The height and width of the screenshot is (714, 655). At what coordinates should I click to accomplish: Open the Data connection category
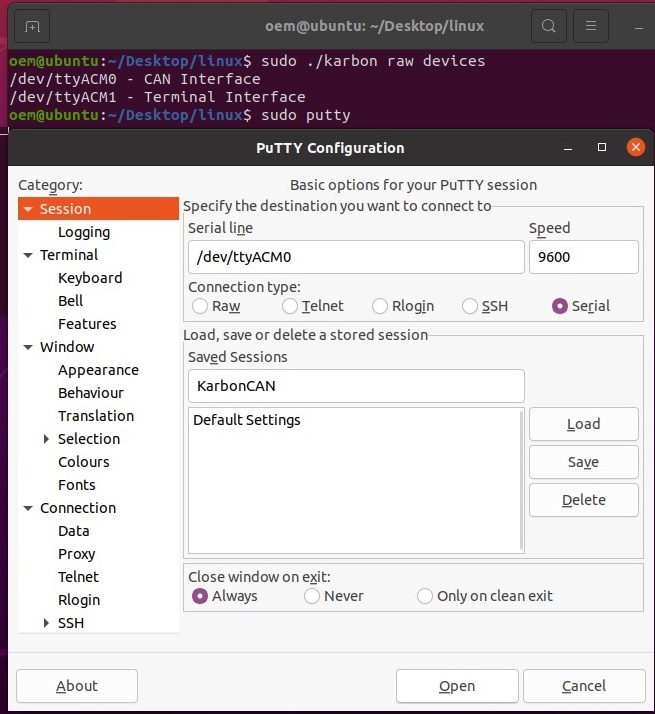(x=74, y=531)
